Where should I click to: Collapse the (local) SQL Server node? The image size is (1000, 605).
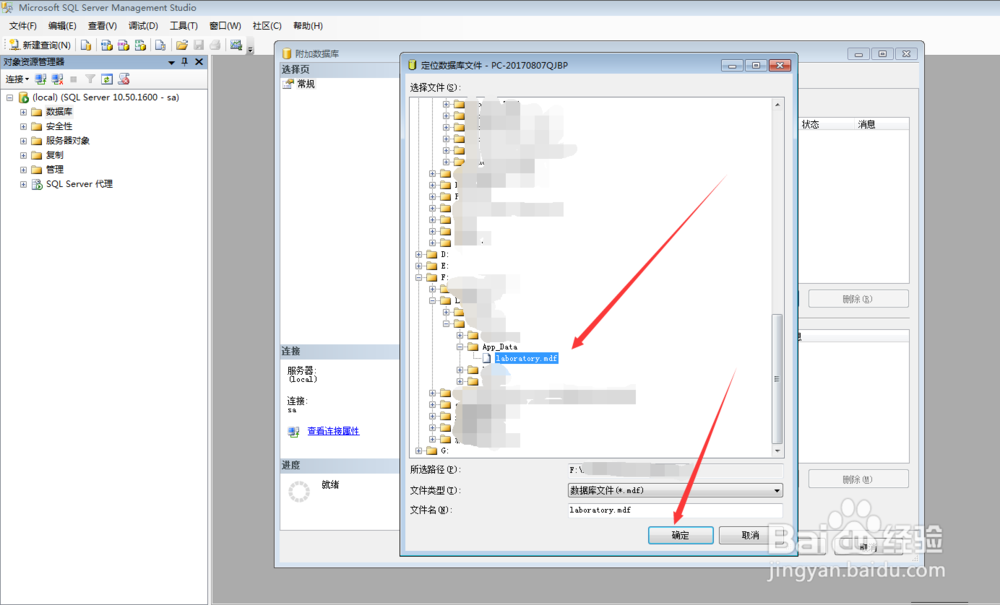point(10,98)
